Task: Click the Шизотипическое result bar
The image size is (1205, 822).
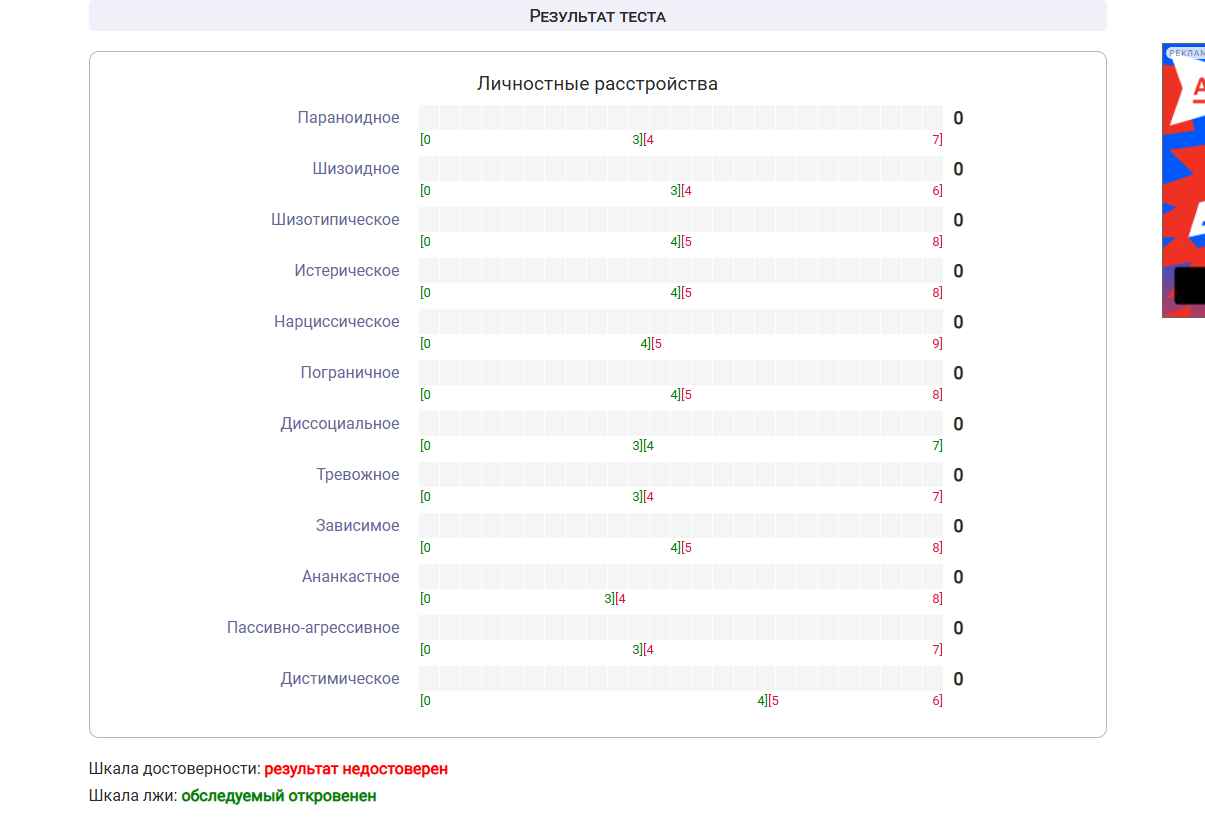Action: 680,220
